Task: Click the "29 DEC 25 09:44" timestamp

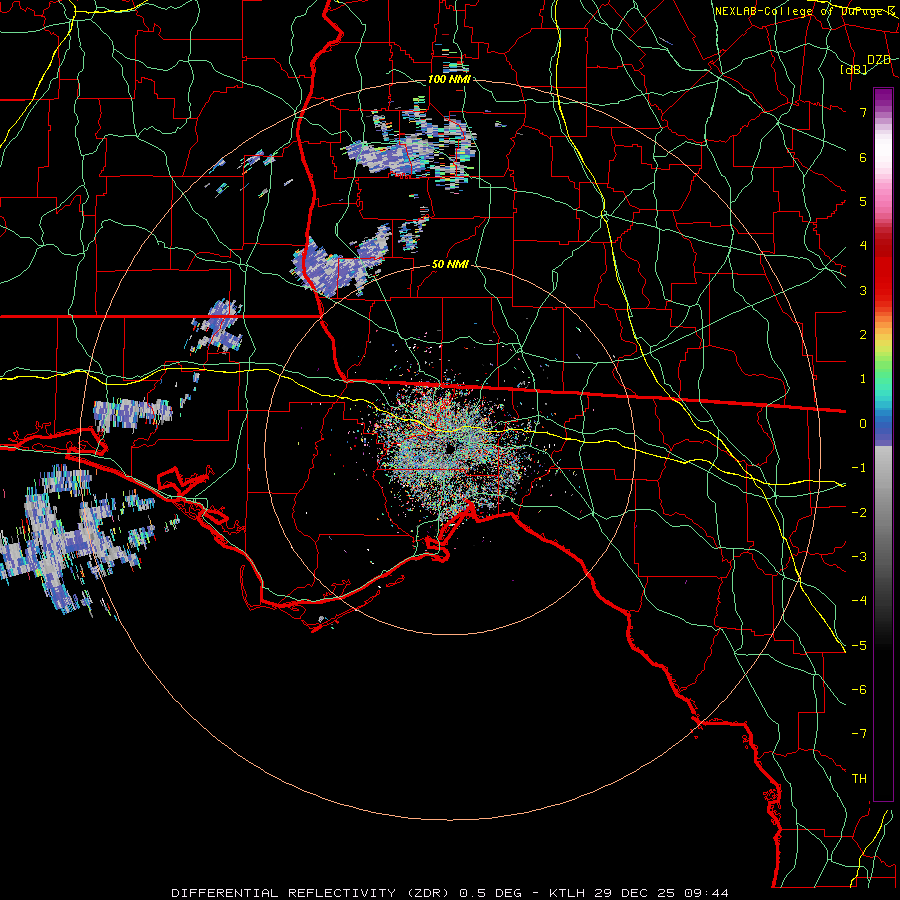Action: [661, 893]
